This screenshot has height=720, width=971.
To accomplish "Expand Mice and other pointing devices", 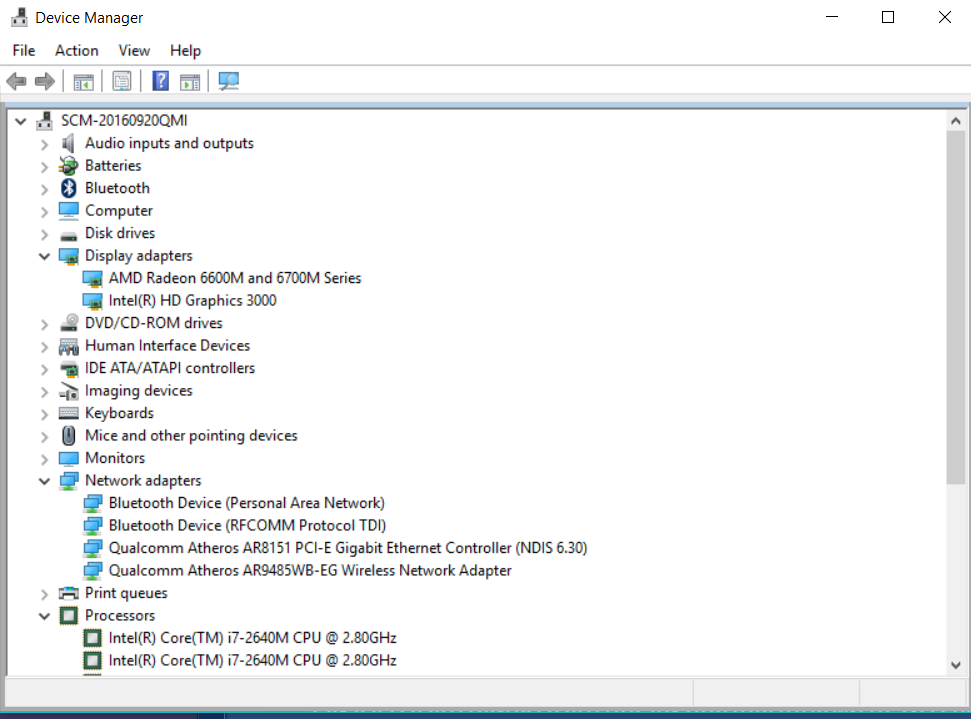I will click(x=44, y=436).
